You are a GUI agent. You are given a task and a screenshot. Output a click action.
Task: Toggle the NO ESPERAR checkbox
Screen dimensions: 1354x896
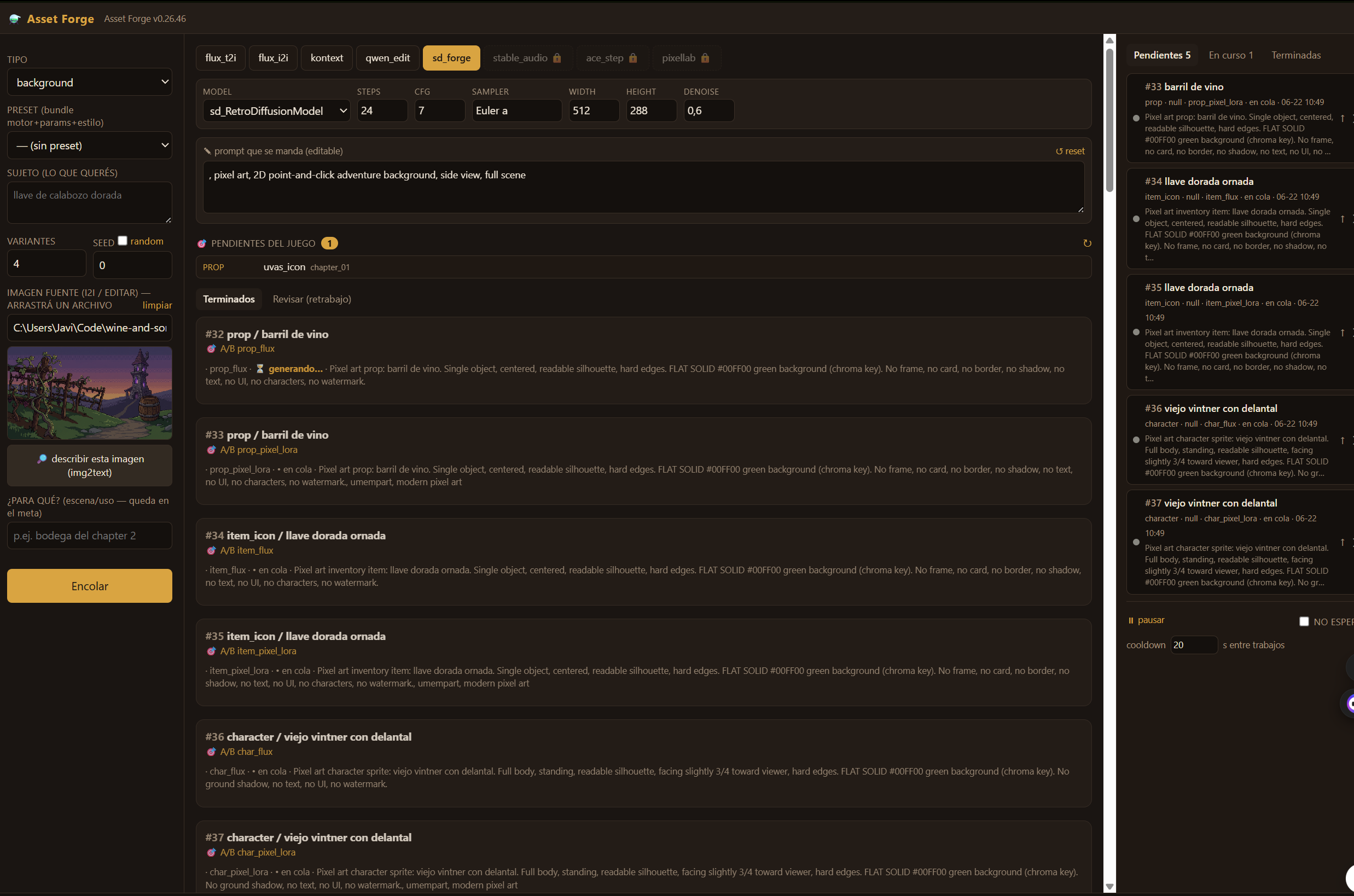pyautogui.click(x=1304, y=621)
